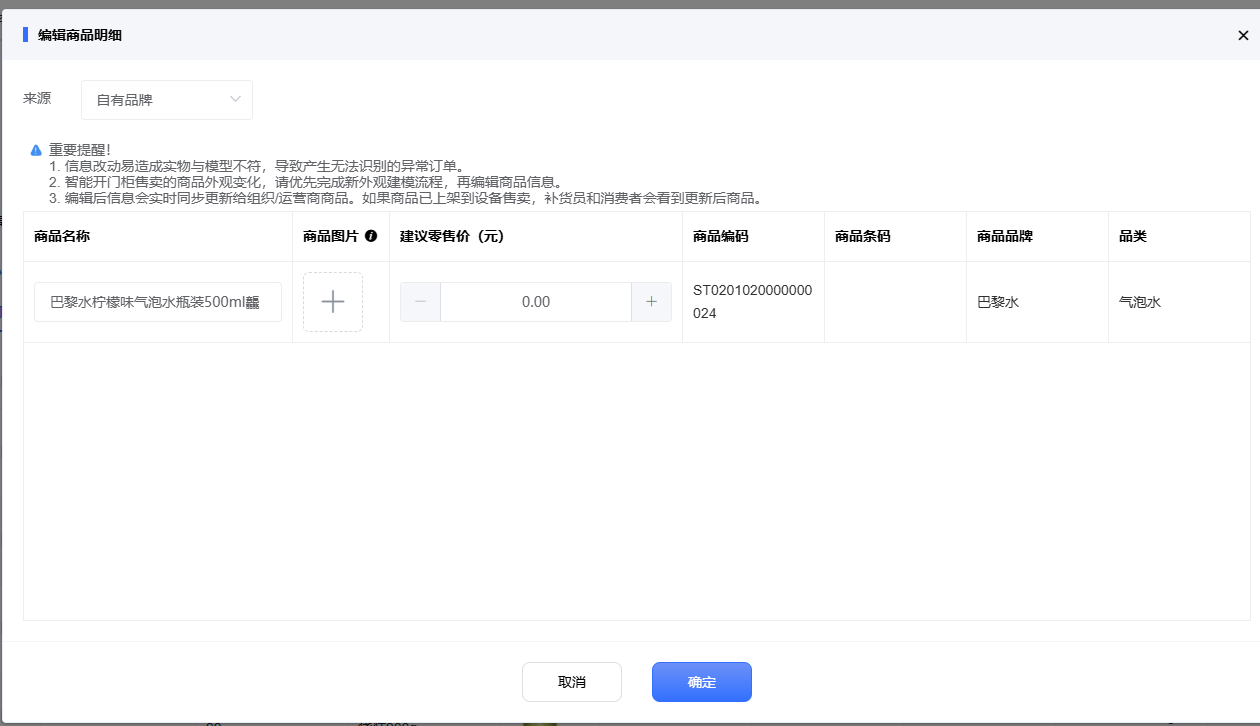
Task: Open the 来源 dropdown showing 自有品牌
Action: click(x=167, y=100)
